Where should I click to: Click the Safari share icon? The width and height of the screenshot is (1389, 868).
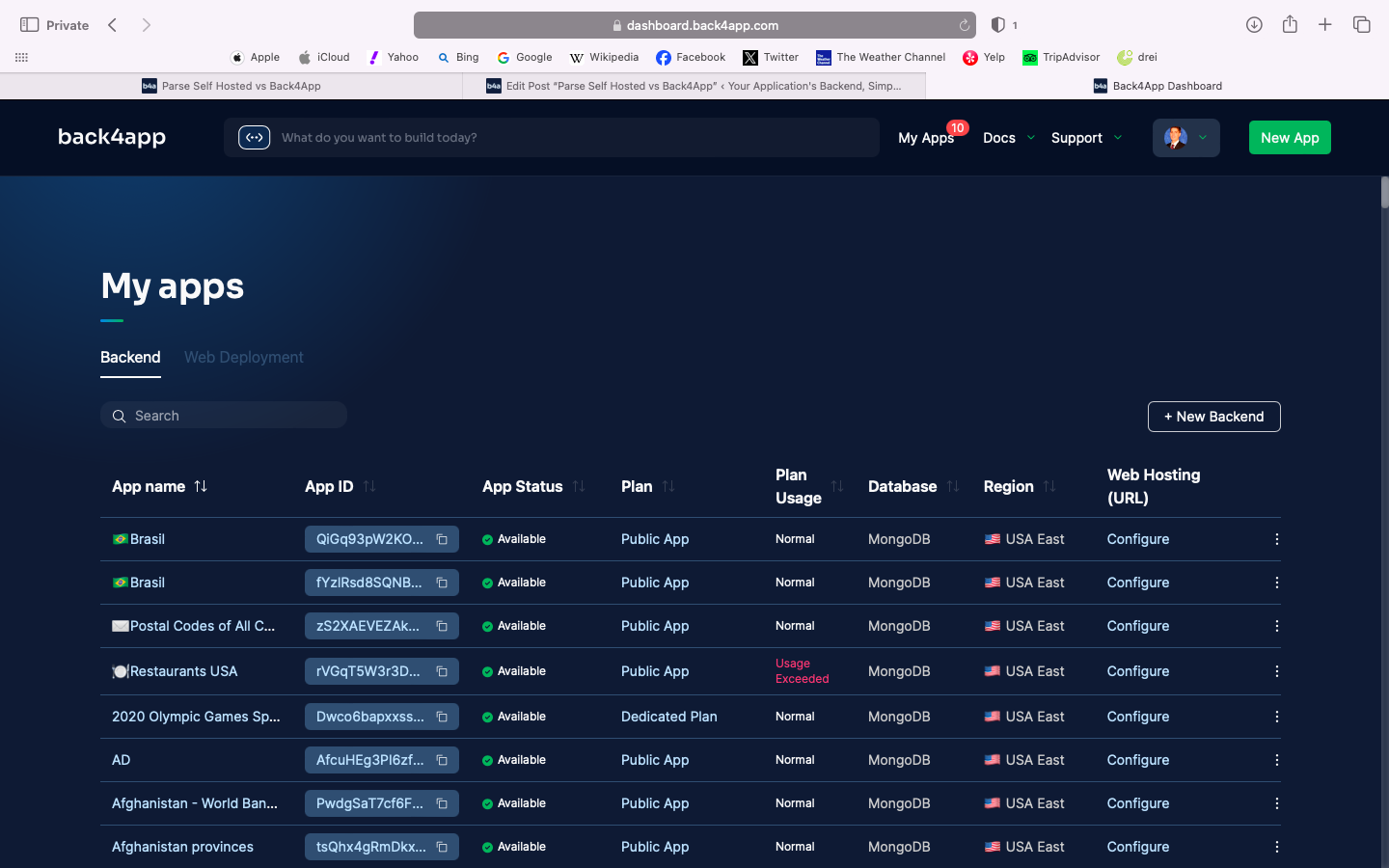click(x=1290, y=25)
